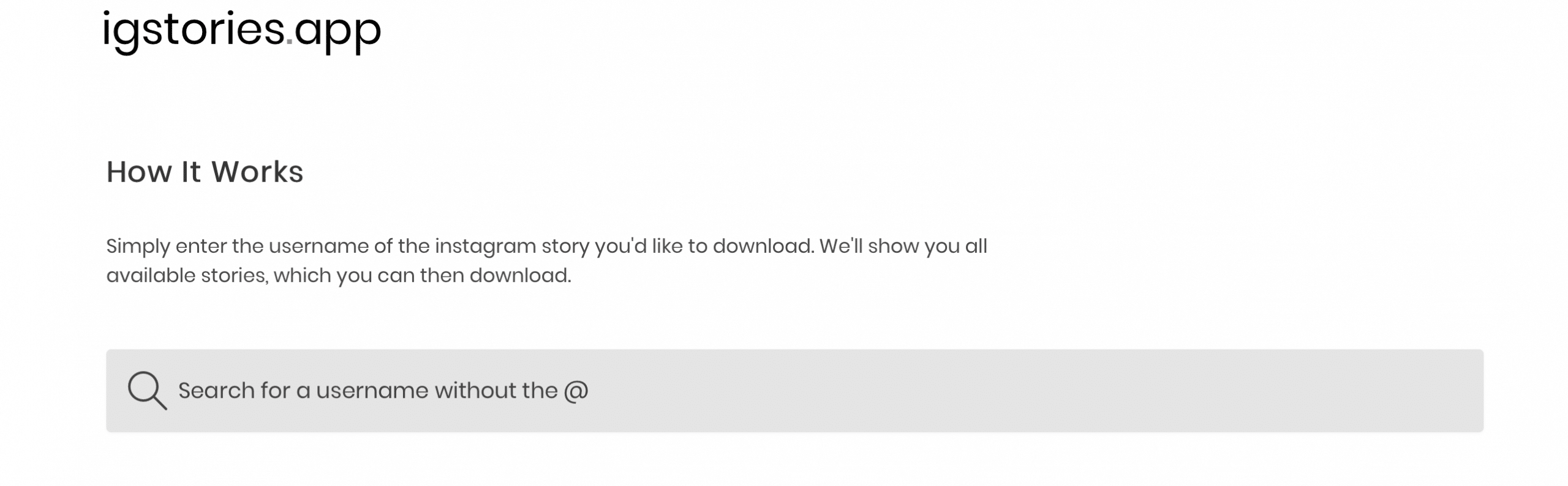Image resolution: width=1568 pixels, height=486 pixels.
Task: Click the @ symbol in the search placeholder
Action: click(x=576, y=391)
